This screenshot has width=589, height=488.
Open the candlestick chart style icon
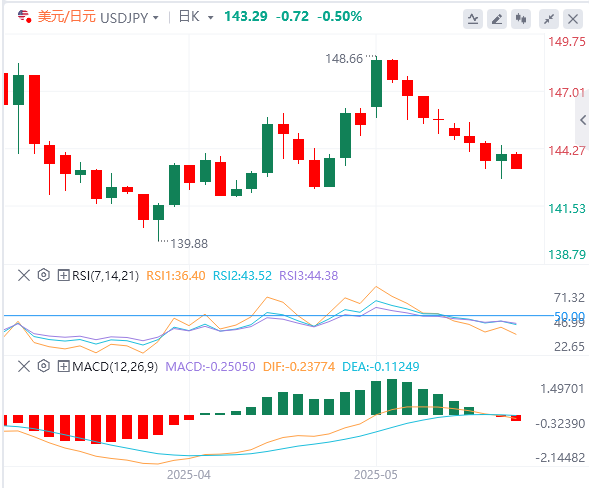click(x=521, y=19)
